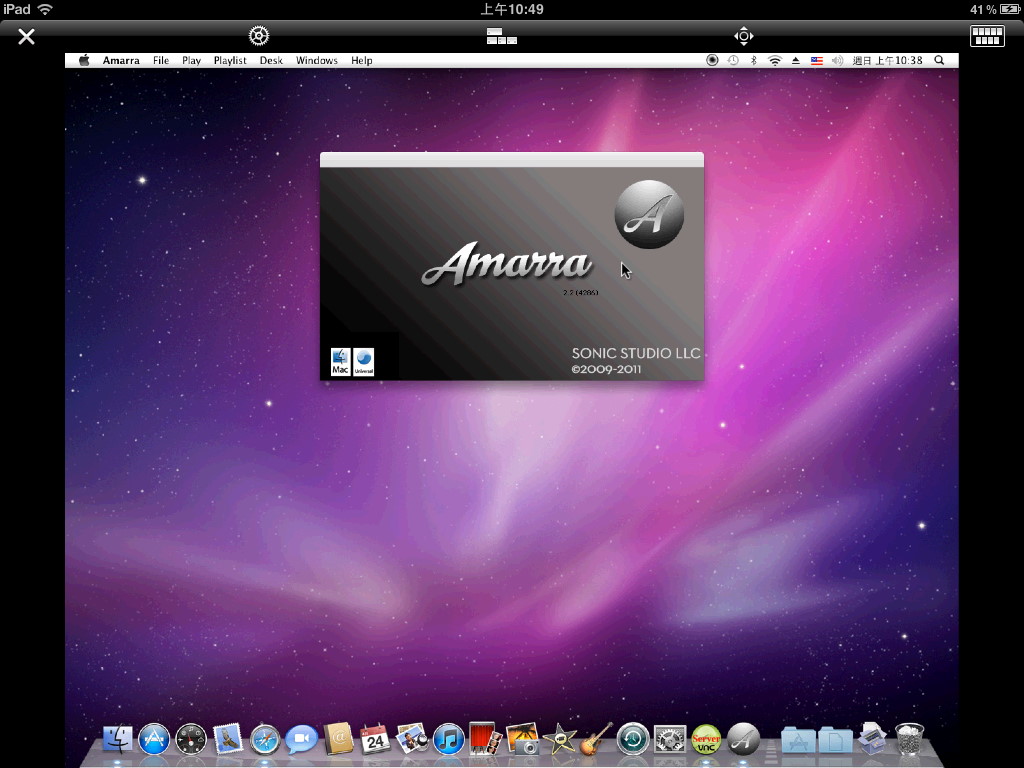Open Dashboard from the Dock
The image size is (1024, 768).
191,740
